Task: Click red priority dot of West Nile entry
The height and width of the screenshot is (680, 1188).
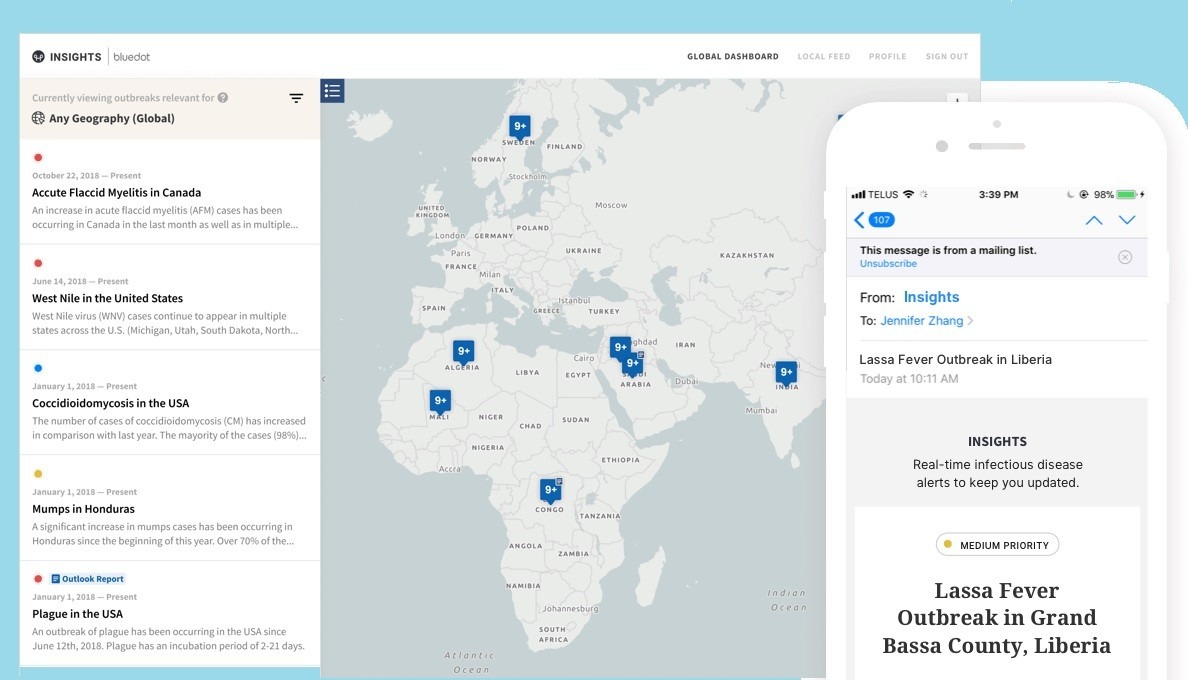Action: tap(38, 263)
